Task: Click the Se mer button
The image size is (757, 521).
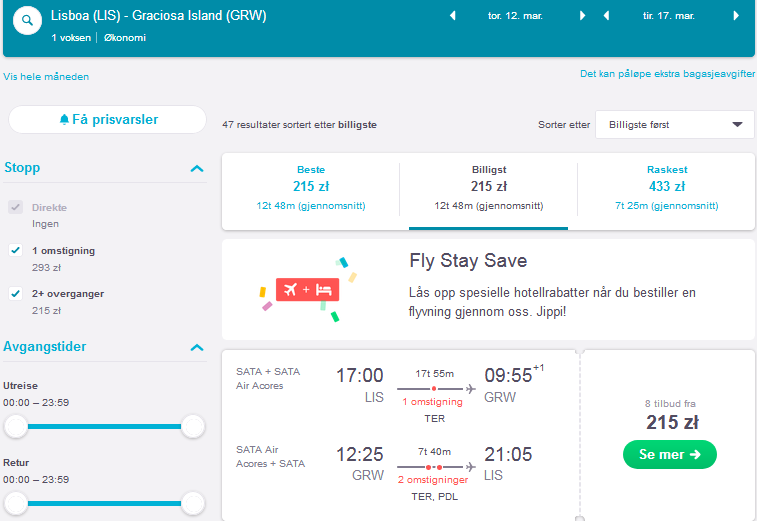Action: [x=670, y=454]
